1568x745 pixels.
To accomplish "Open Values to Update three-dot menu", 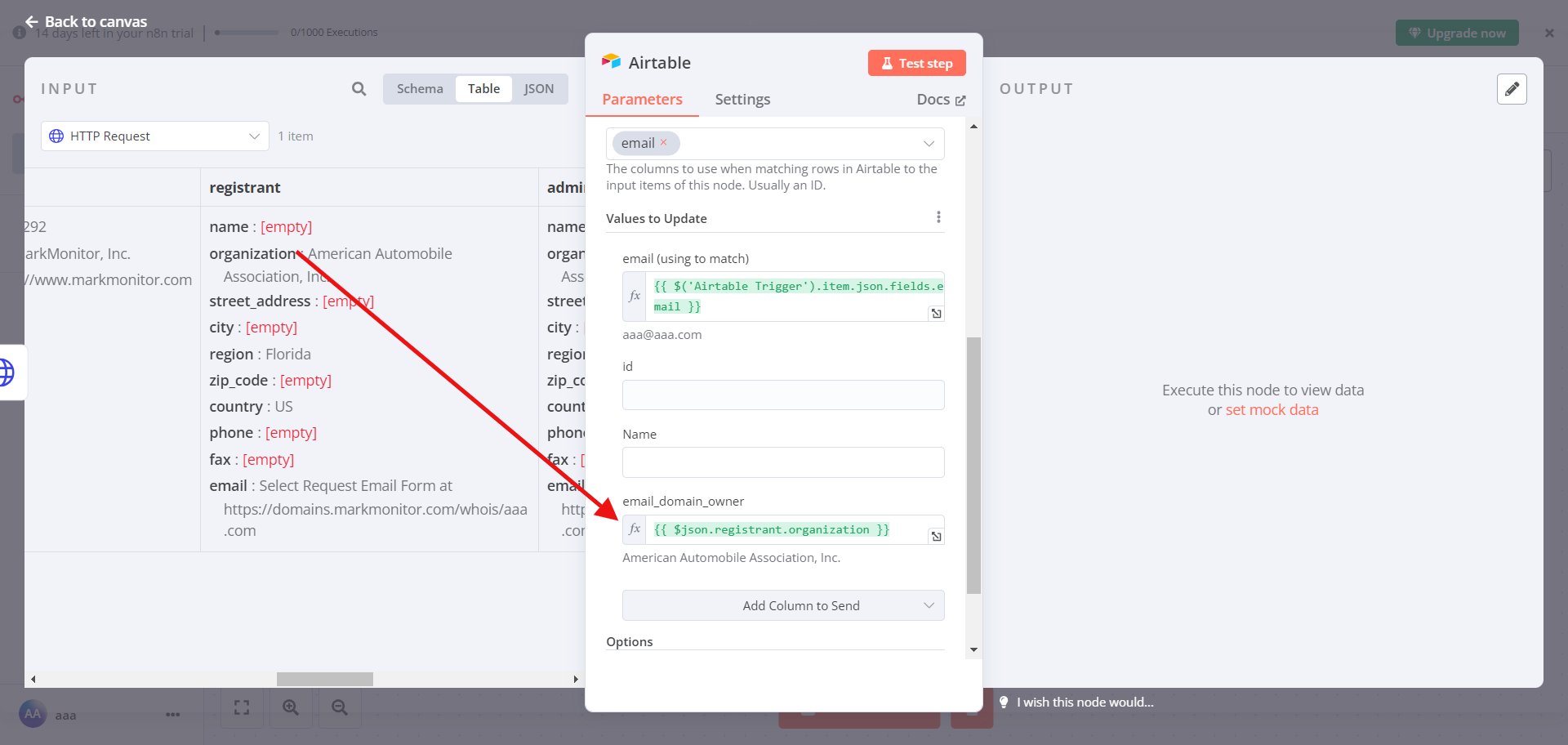I will (x=938, y=217).
